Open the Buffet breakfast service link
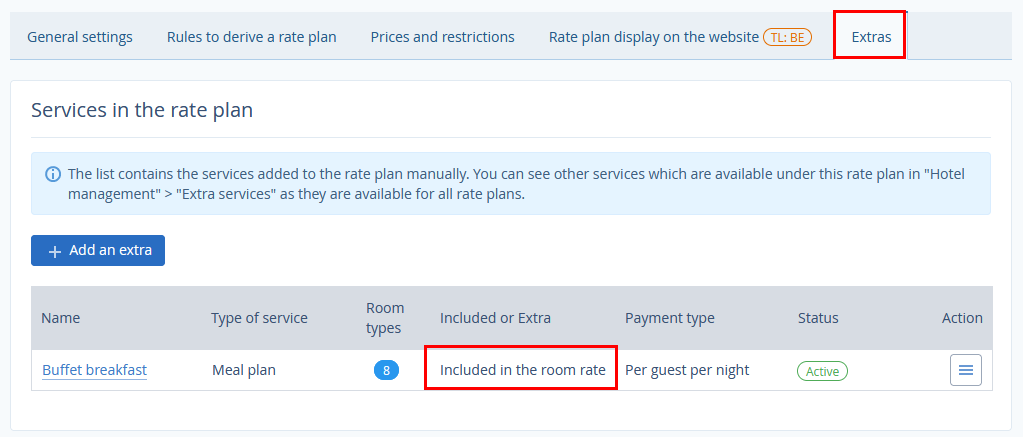 94,370
